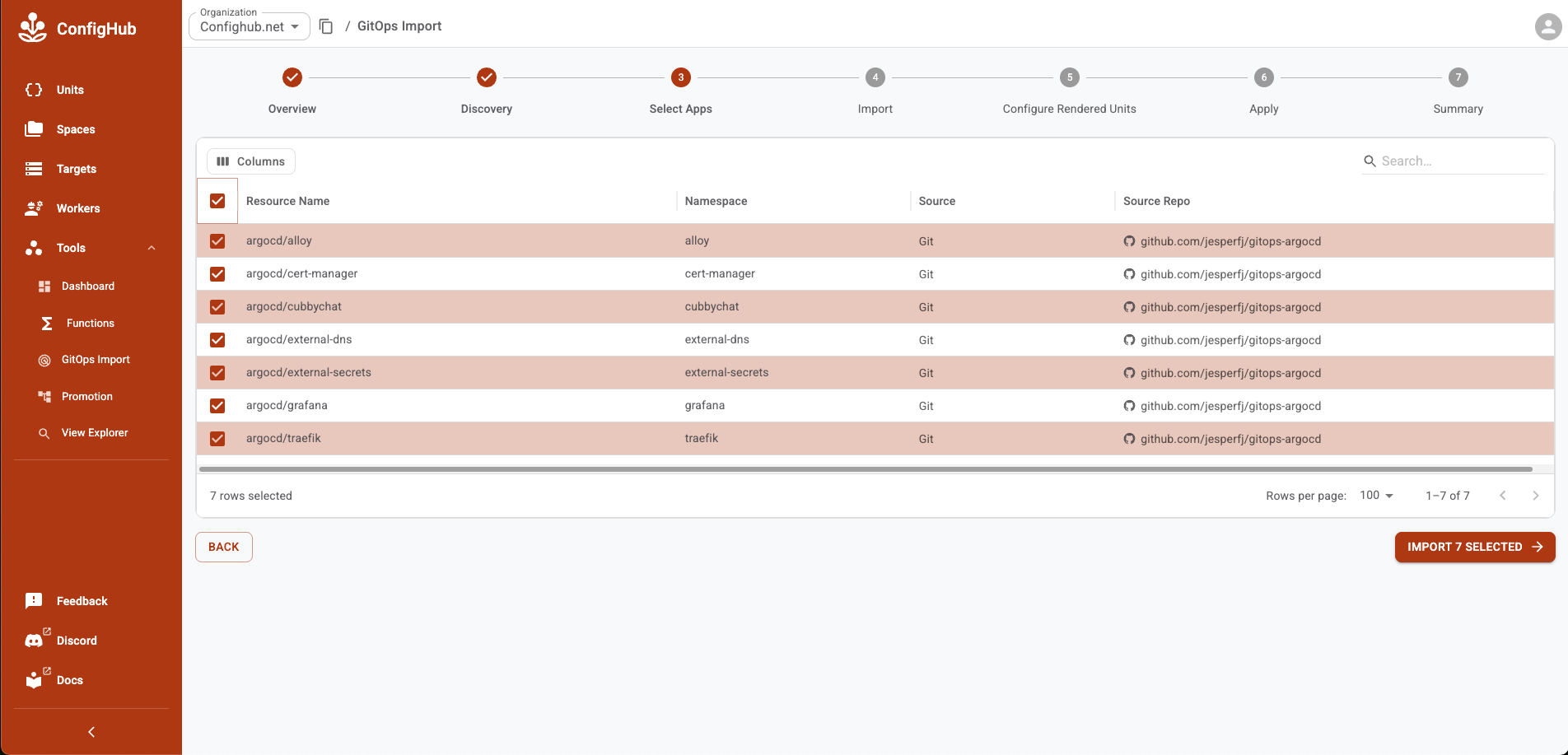Open the Organization Confighub.net dropdown
The height and width of the screenshot is (755, 1568).
pos(250,26)
